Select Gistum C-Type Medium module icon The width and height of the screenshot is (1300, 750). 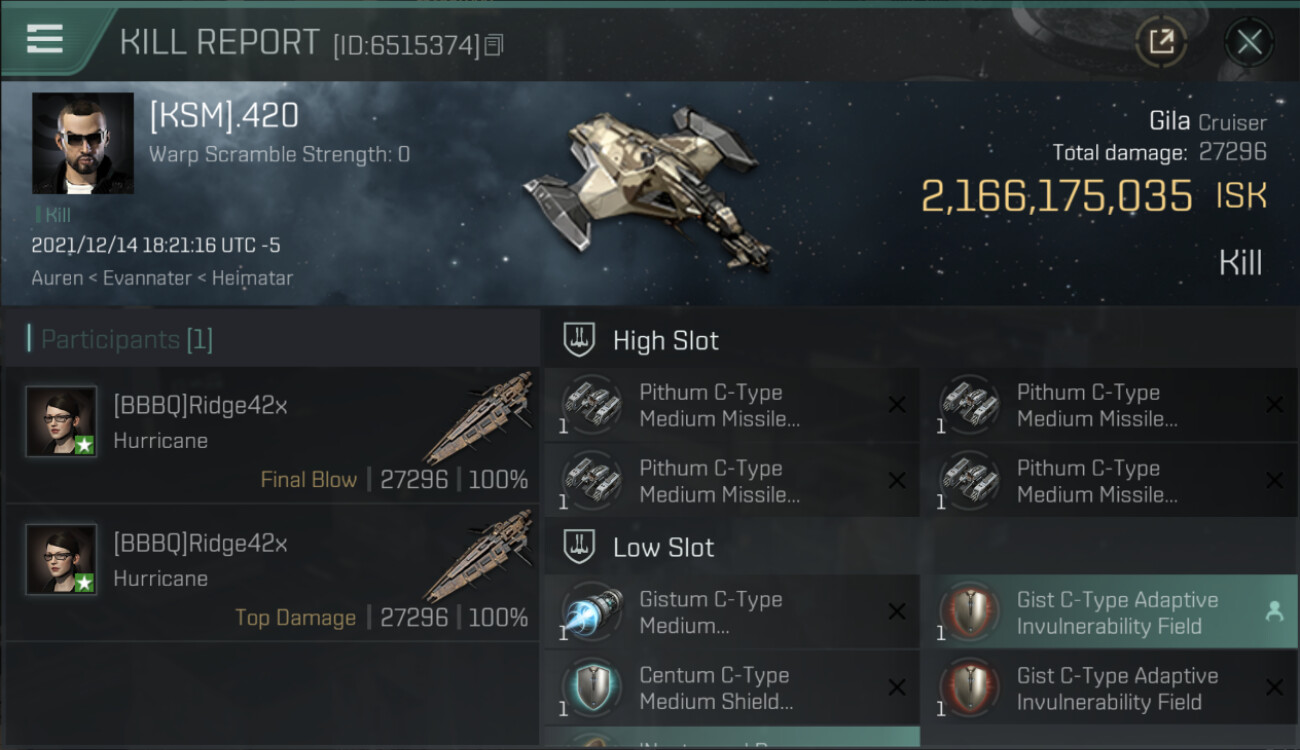[592, 612]
